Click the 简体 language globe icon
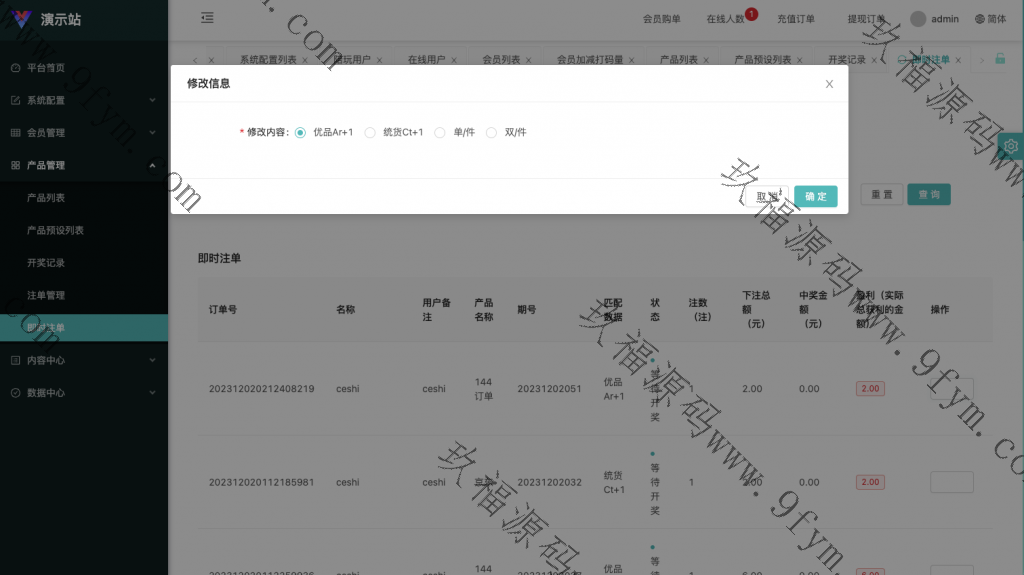Screen dimensions: 1024x575 coord(980,18)
